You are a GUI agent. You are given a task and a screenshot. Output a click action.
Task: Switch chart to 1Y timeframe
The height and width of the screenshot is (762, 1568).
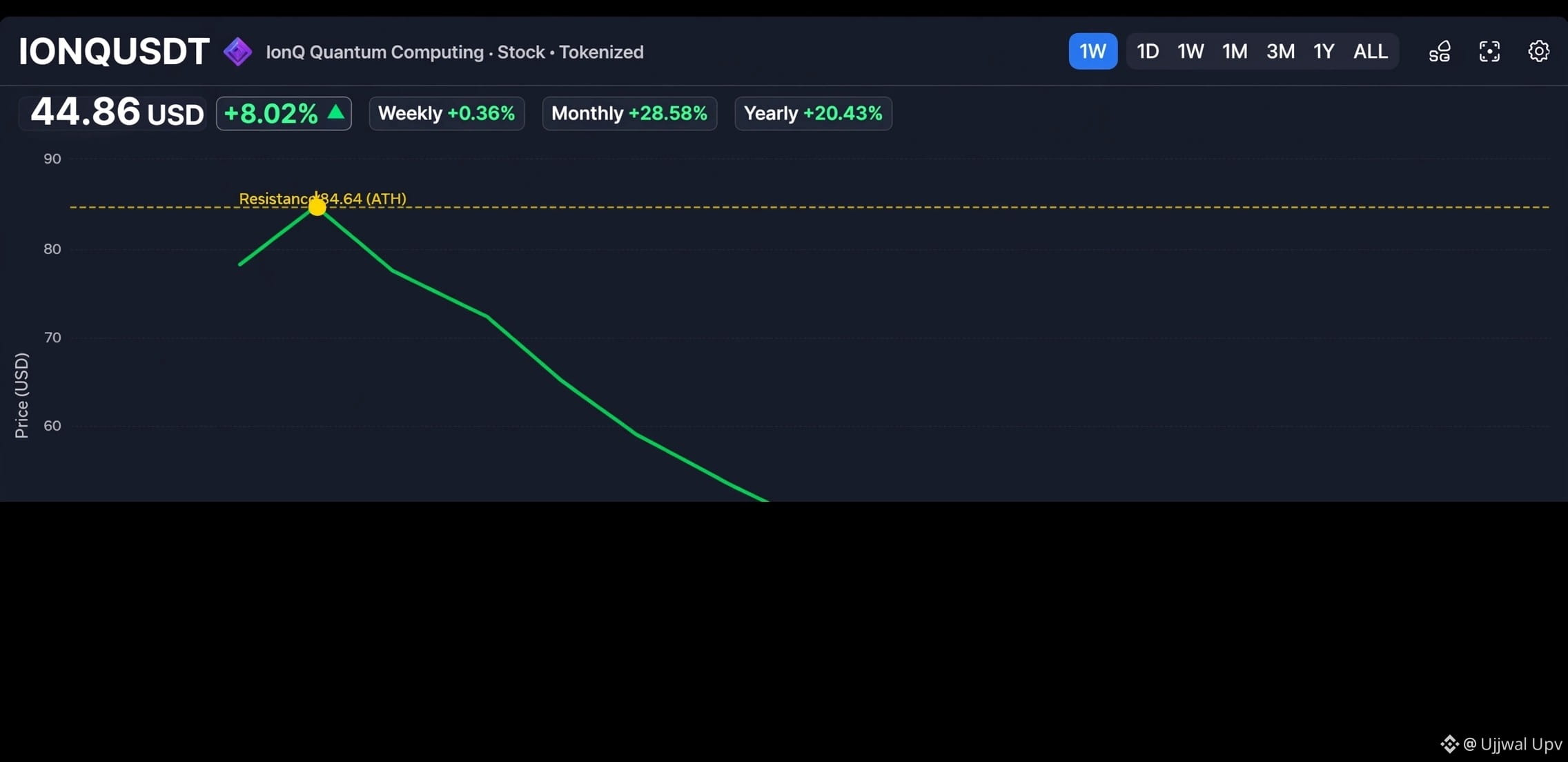click(x=1324, y=51)
